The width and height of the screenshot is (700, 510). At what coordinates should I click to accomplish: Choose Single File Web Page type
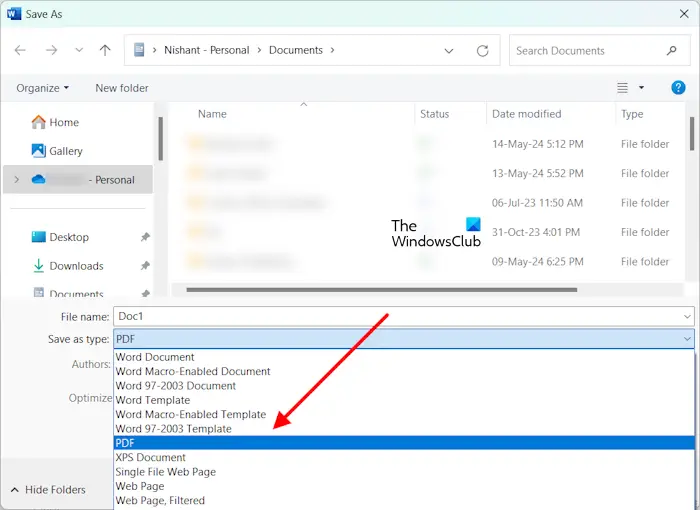tap(404, 472)
